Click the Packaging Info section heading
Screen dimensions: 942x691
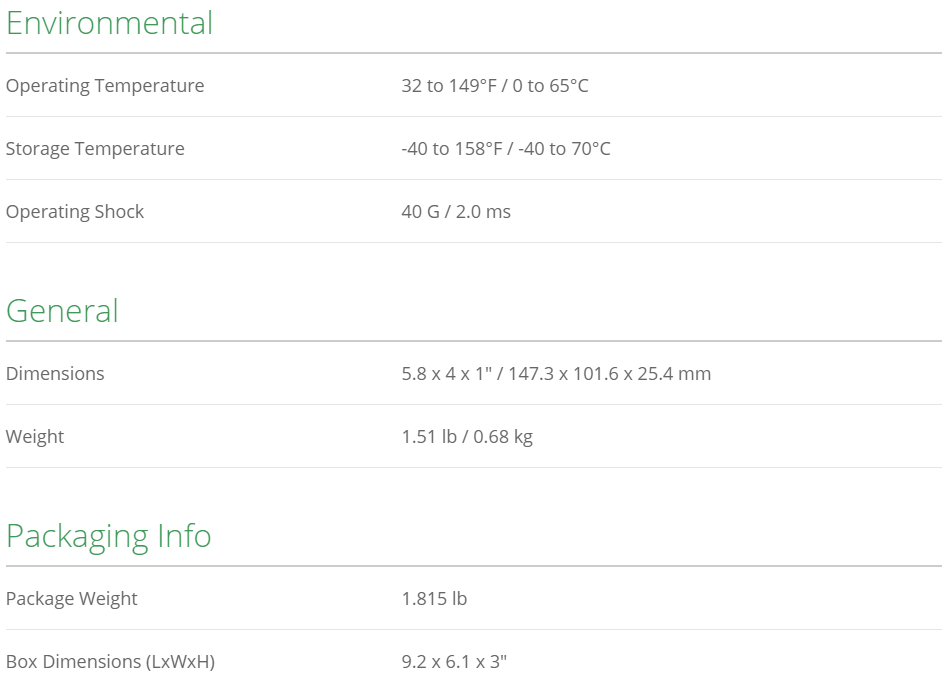[x=109, y=536]
